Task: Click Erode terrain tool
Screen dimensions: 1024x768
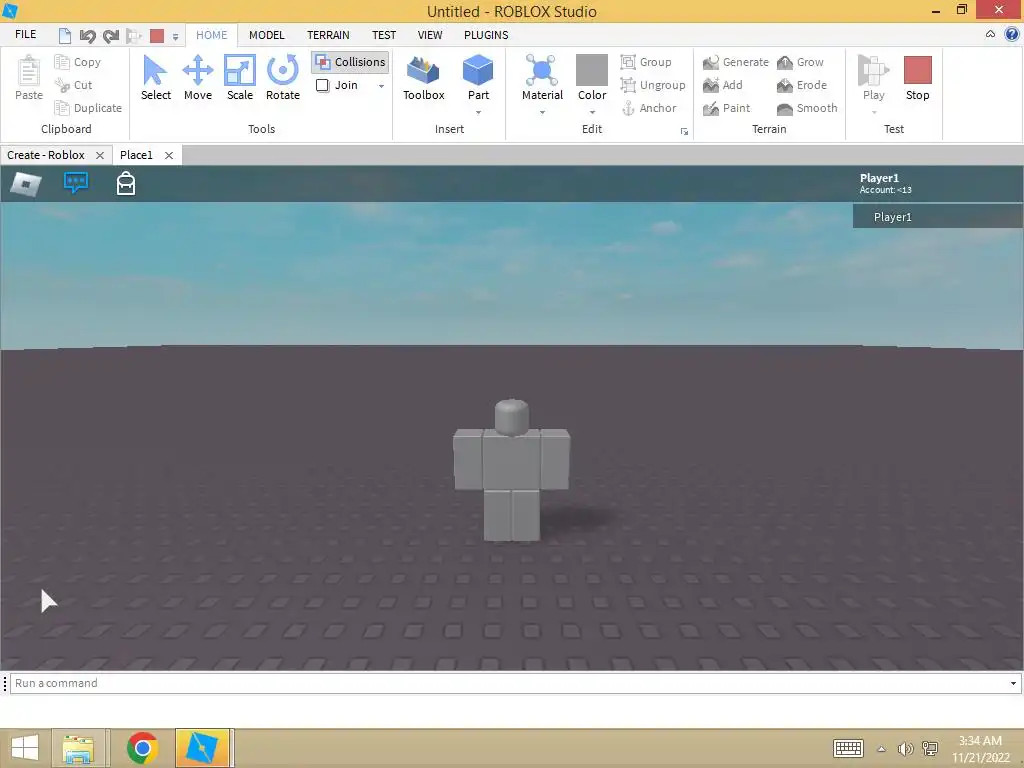Action: tap(802, 85)
